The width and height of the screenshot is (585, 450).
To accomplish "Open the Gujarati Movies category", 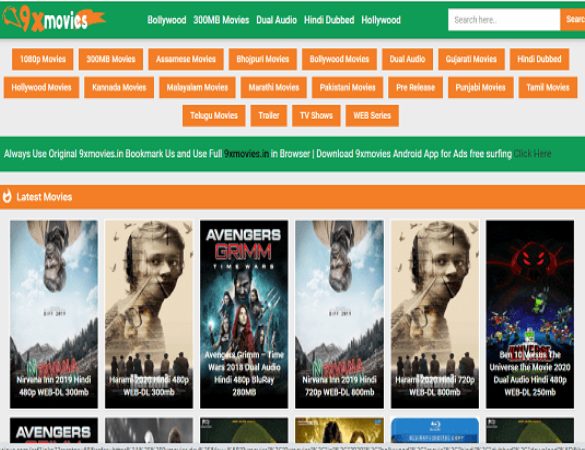I will (x=471, y=59).
